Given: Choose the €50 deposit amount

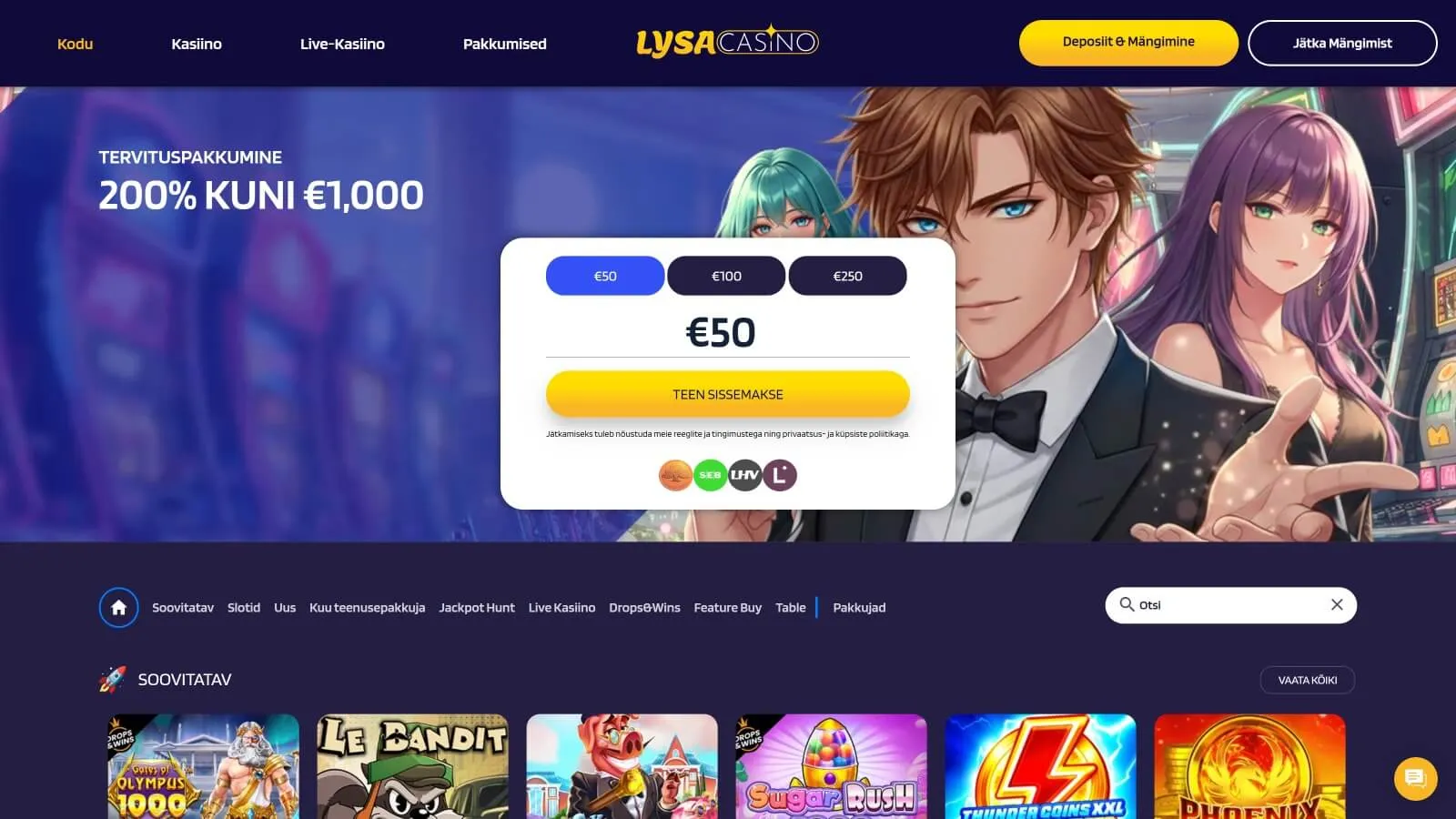Looking at the screenshot, I should pyautogui.click(x=605, y=276).
